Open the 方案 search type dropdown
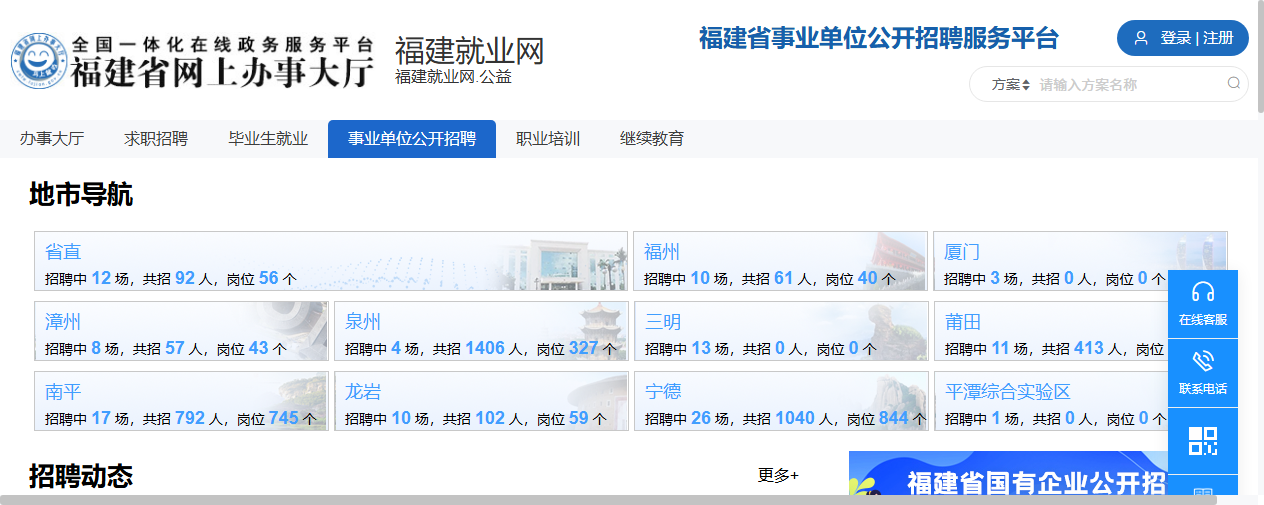The image size is (1264, 505). [1010, 85]
